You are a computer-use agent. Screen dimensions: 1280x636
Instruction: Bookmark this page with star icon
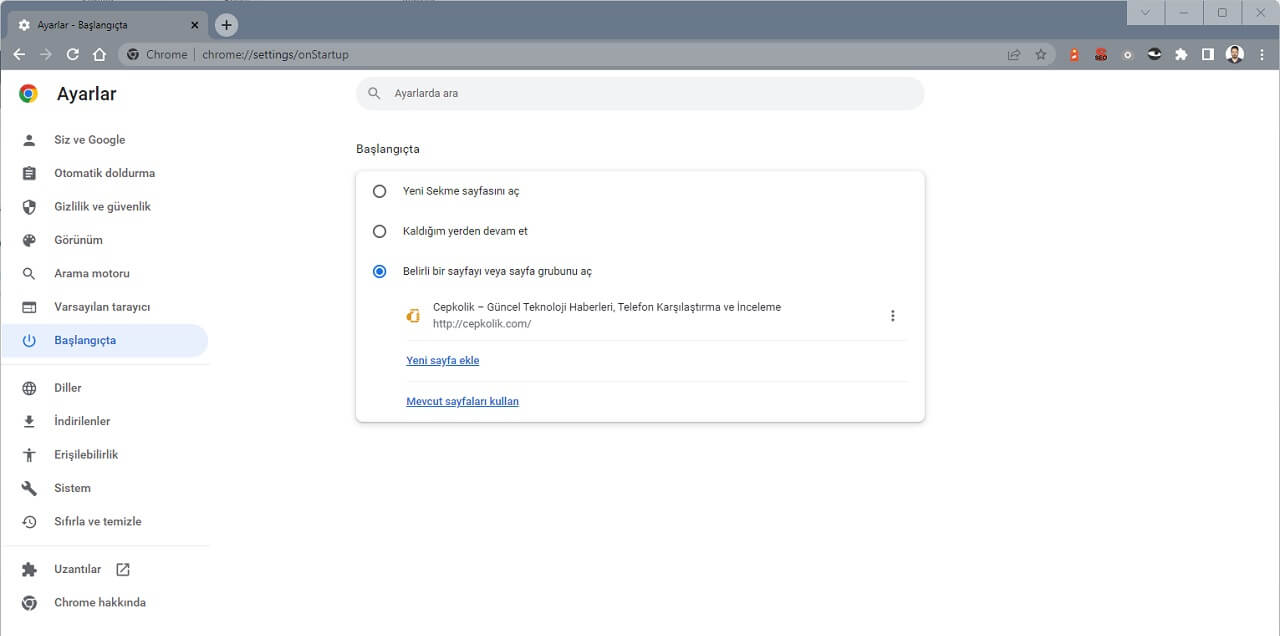point(1040,55)
